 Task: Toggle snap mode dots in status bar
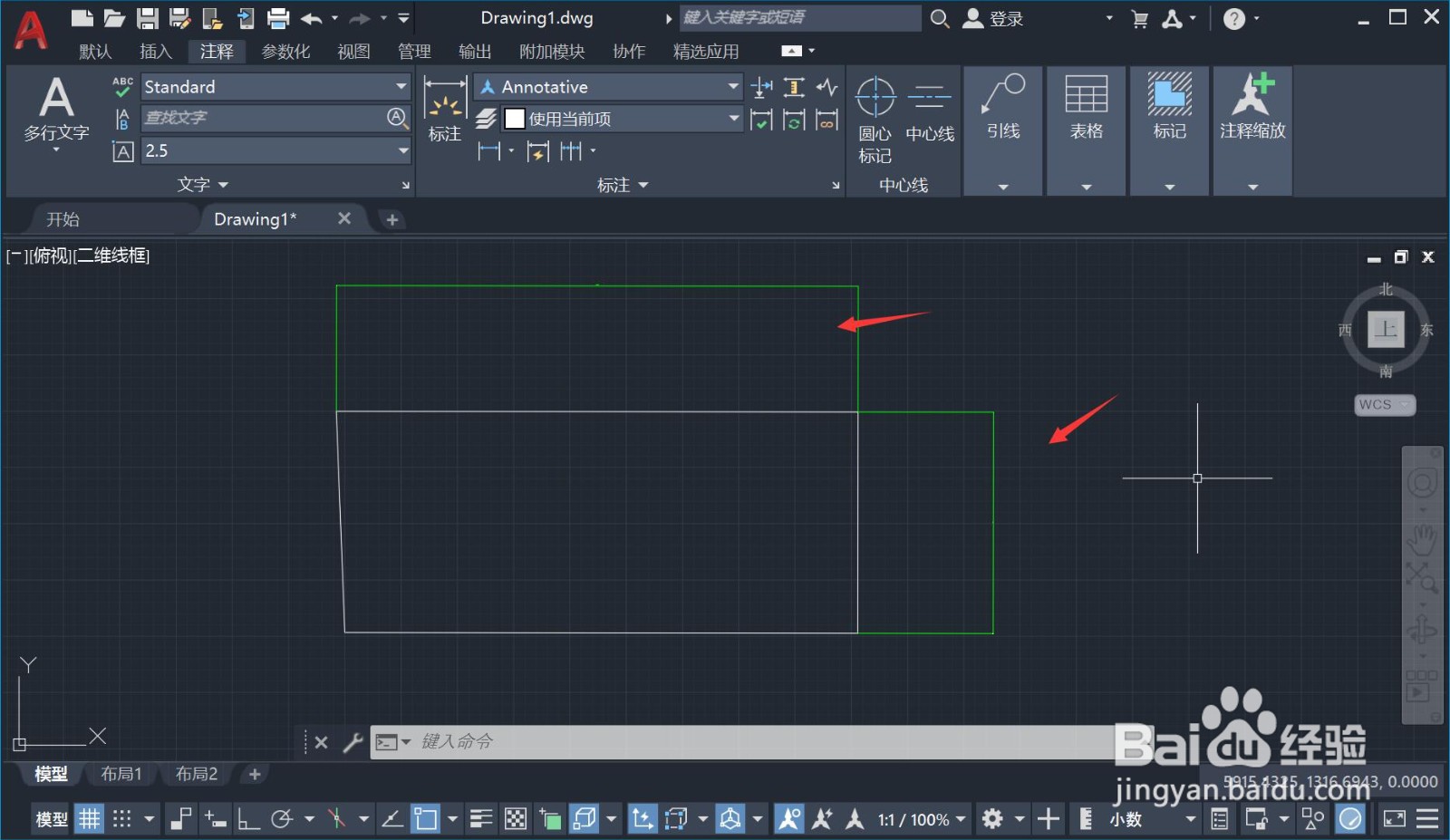(x=122, y=819)
